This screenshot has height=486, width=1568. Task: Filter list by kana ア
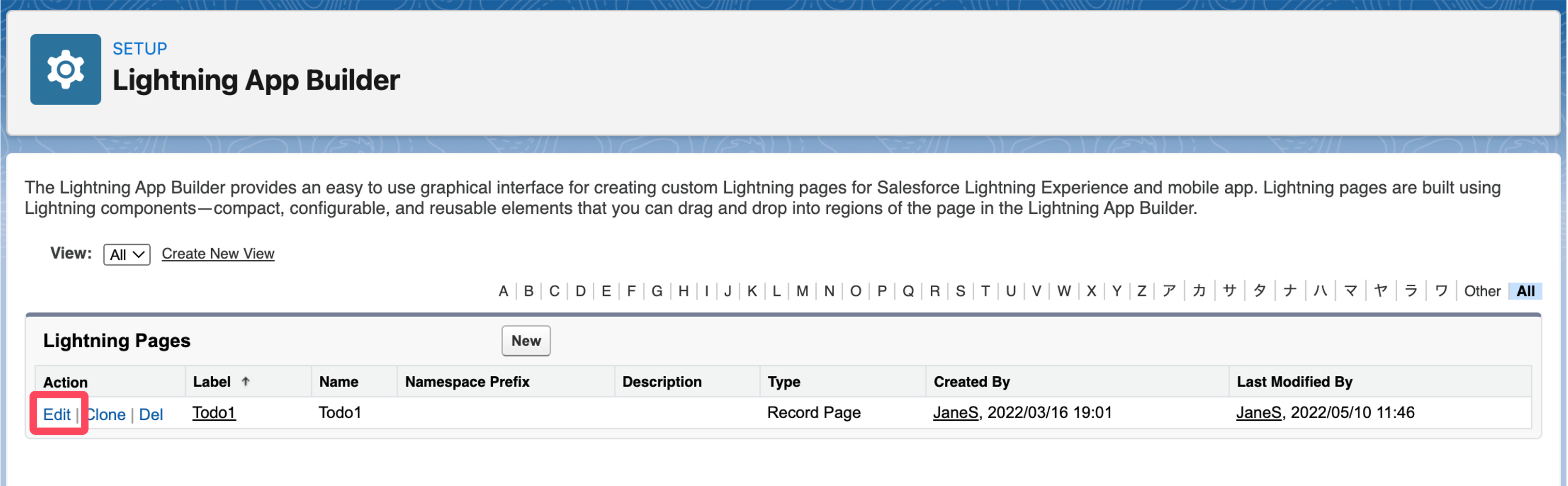(1169, 291)
